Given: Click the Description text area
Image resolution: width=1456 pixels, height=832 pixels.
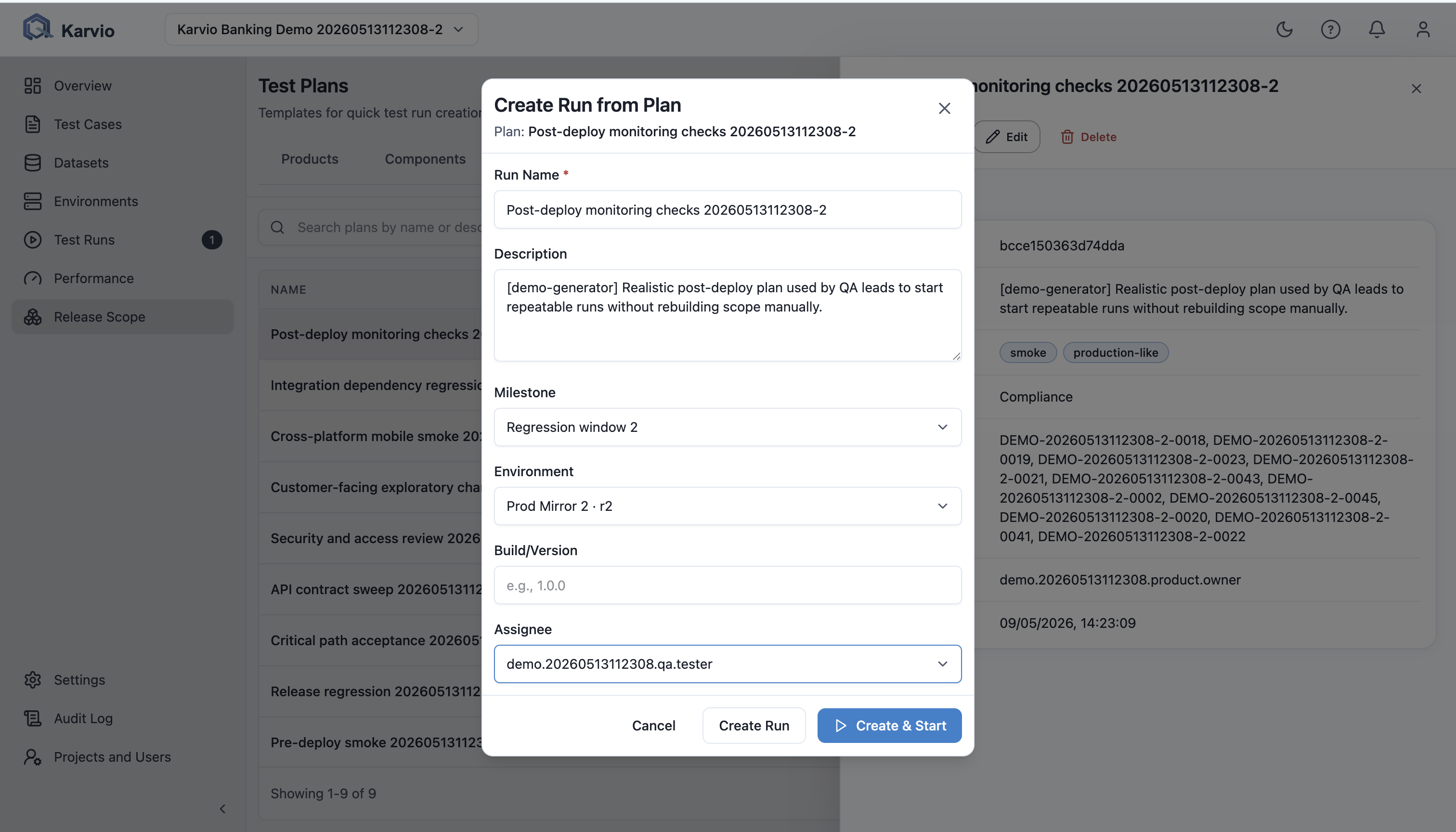Looking at the screenshot, I should coord(728,315).
